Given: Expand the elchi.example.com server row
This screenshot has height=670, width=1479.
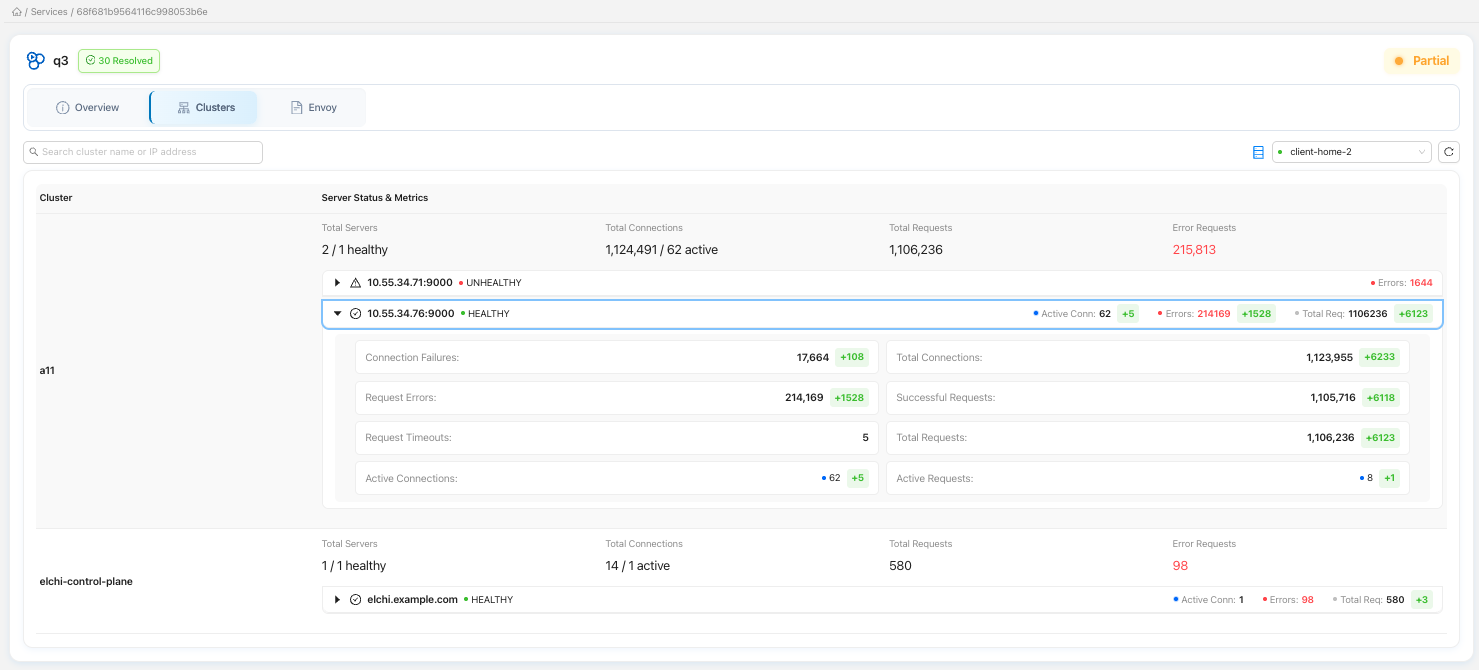Looking at the screenshot, I should pos(337,600).
